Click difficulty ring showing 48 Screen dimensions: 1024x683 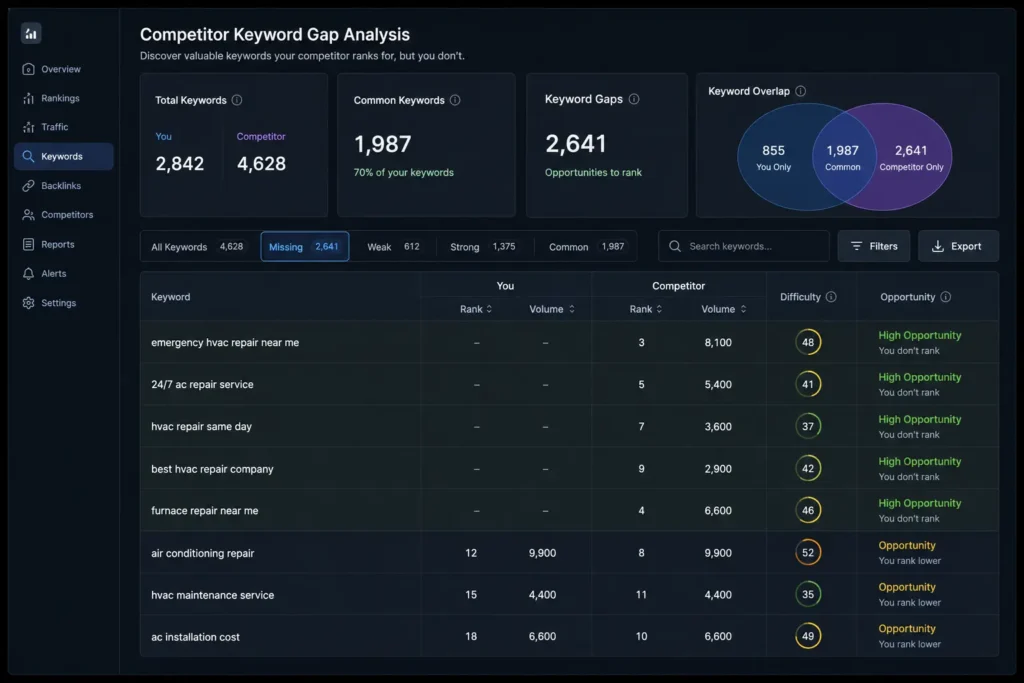click(808, 342)
